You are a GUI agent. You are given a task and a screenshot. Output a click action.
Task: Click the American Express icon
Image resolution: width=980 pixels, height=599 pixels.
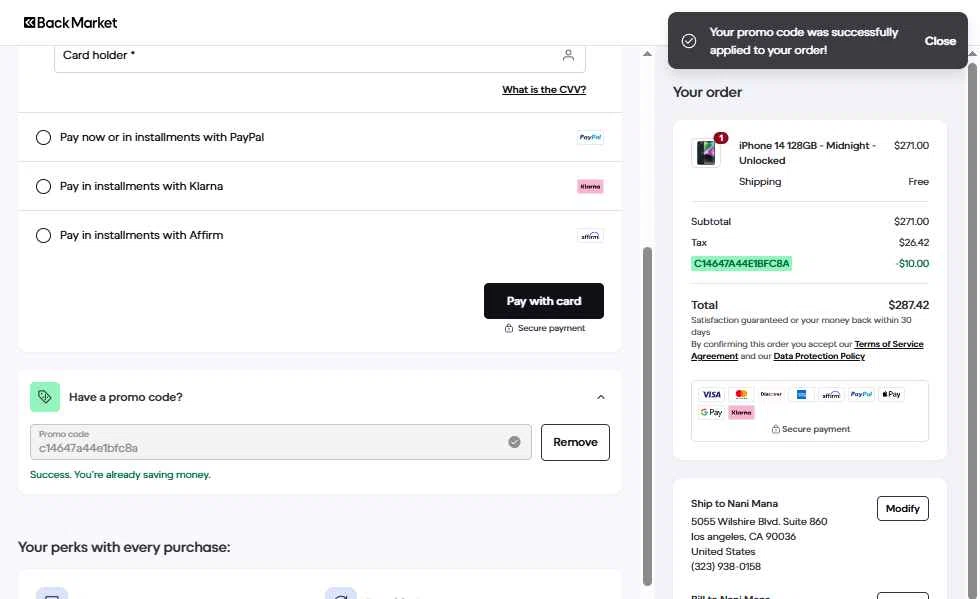coord(801,394)
